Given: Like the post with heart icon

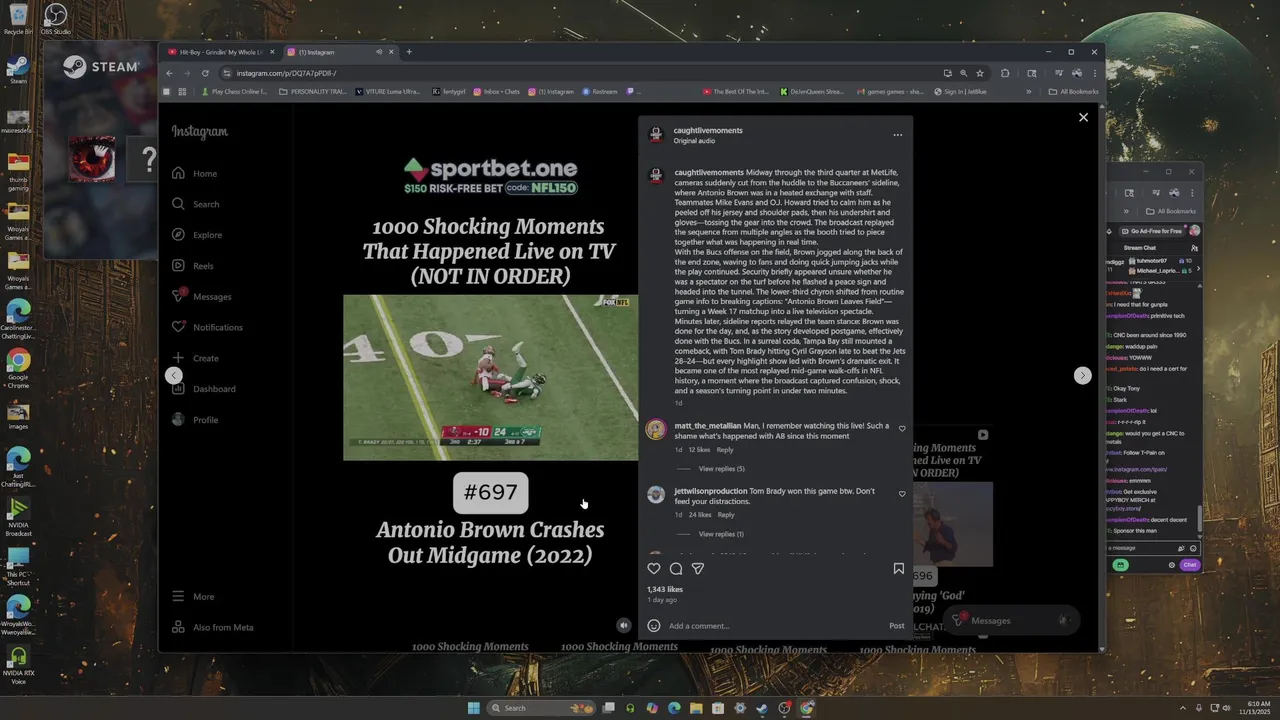Looking at the screenshot, I should (654, 568).
